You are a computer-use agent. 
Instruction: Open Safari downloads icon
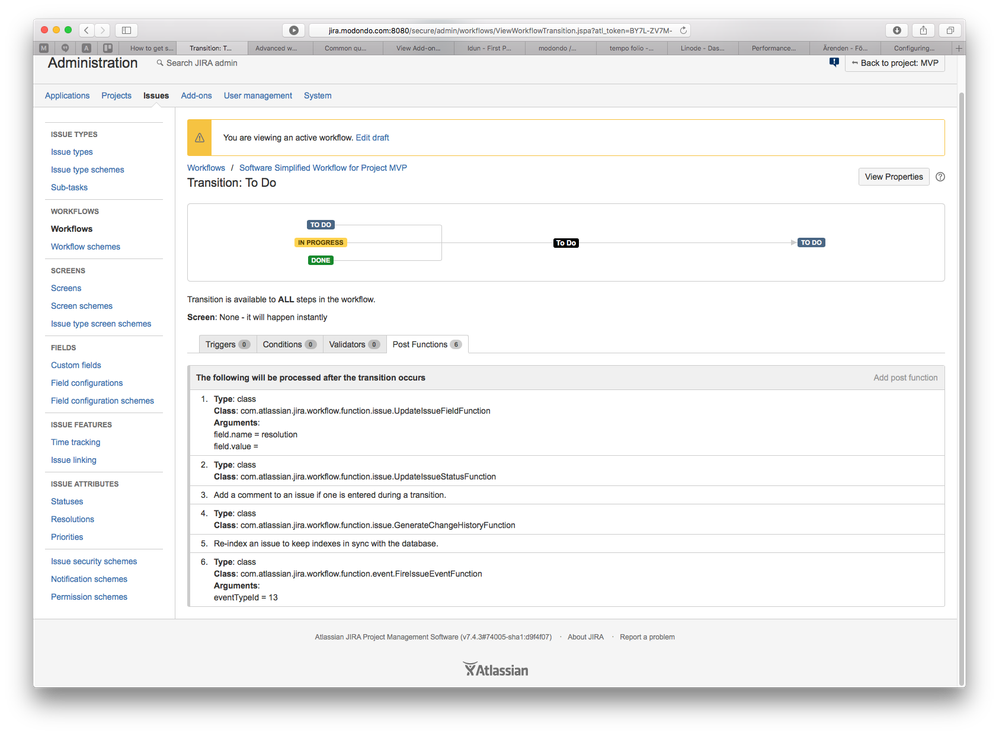pos(896,30)
